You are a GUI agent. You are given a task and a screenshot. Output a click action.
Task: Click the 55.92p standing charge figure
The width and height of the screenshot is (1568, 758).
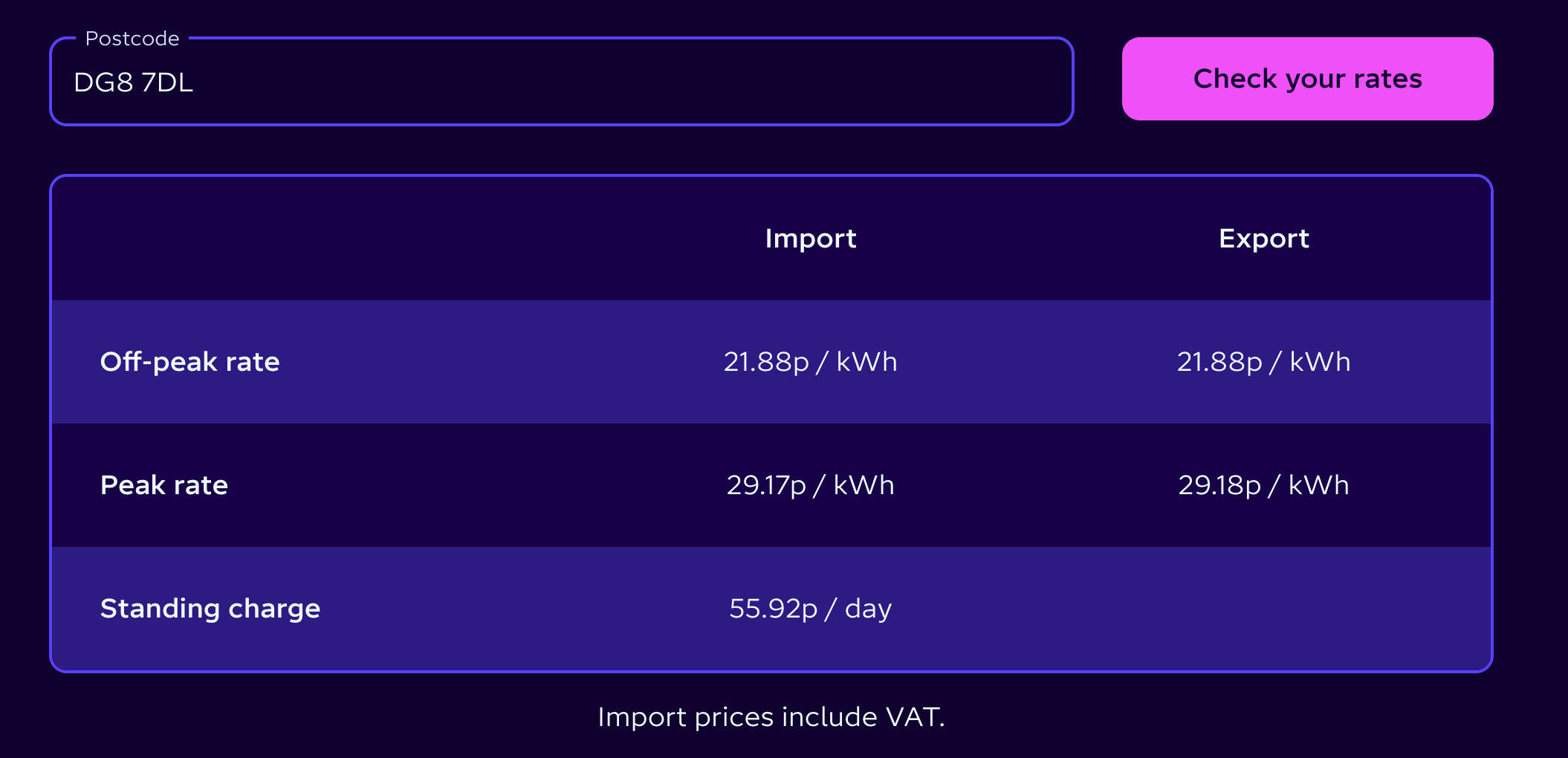point(773,609)
